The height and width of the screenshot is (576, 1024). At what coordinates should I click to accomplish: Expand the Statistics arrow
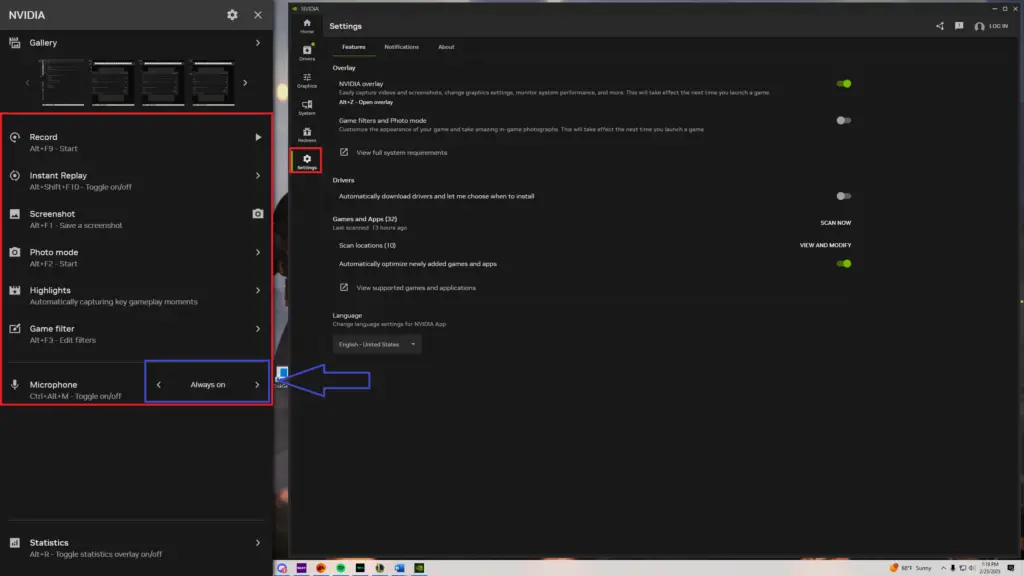(x=258, y=543)
